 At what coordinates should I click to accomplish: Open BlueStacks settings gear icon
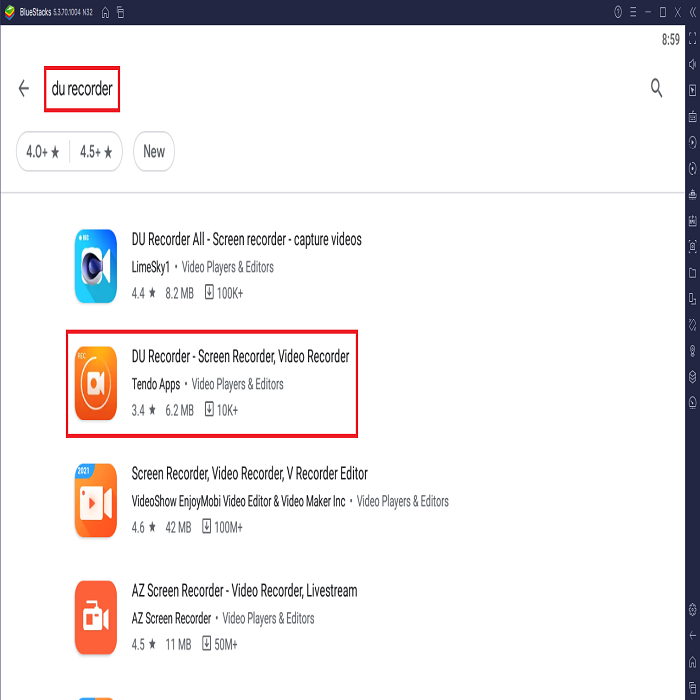point(692,609)
